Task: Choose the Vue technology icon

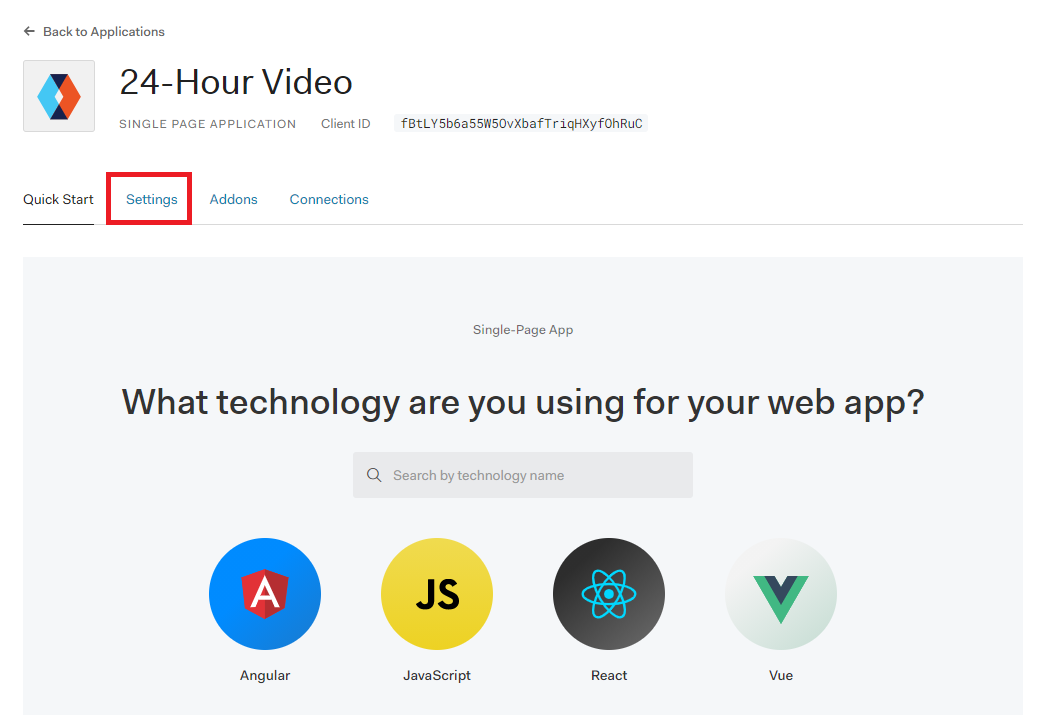Action: (x=781, y=594)
